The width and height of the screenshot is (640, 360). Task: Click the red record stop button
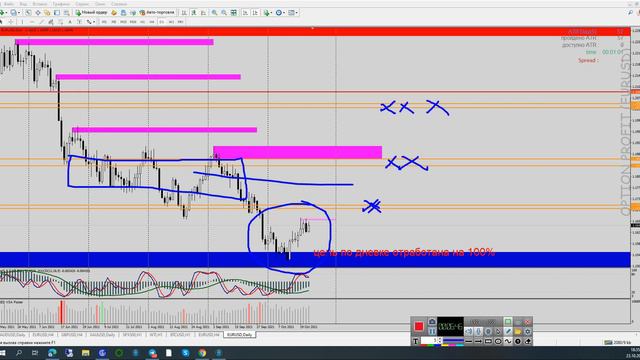[419, 326]
